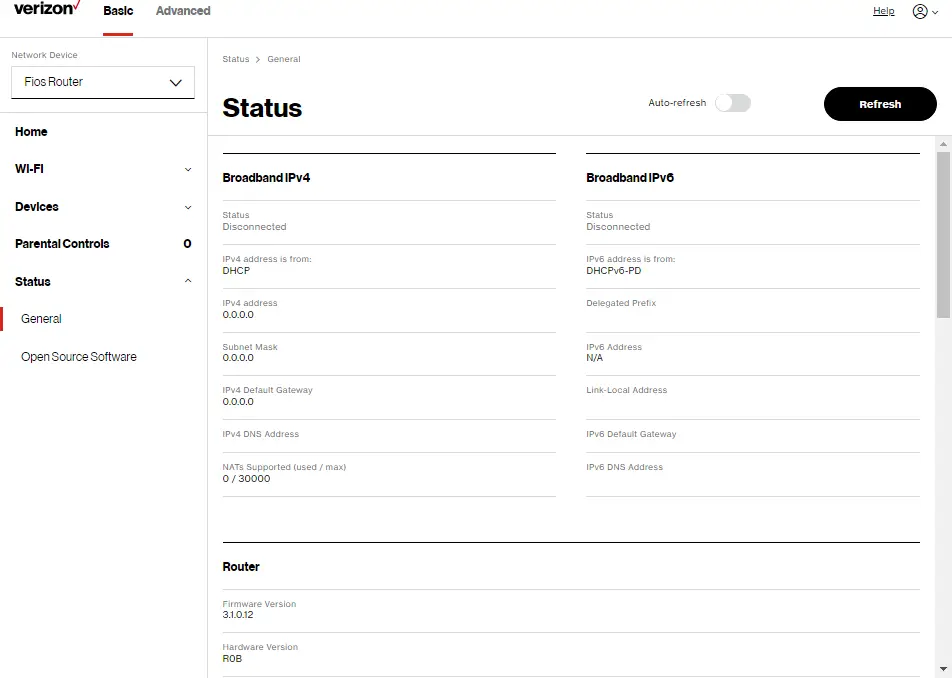Go to Home in the sidebar
The width and height of the screenshot is (952, 678).
[31, 131]
